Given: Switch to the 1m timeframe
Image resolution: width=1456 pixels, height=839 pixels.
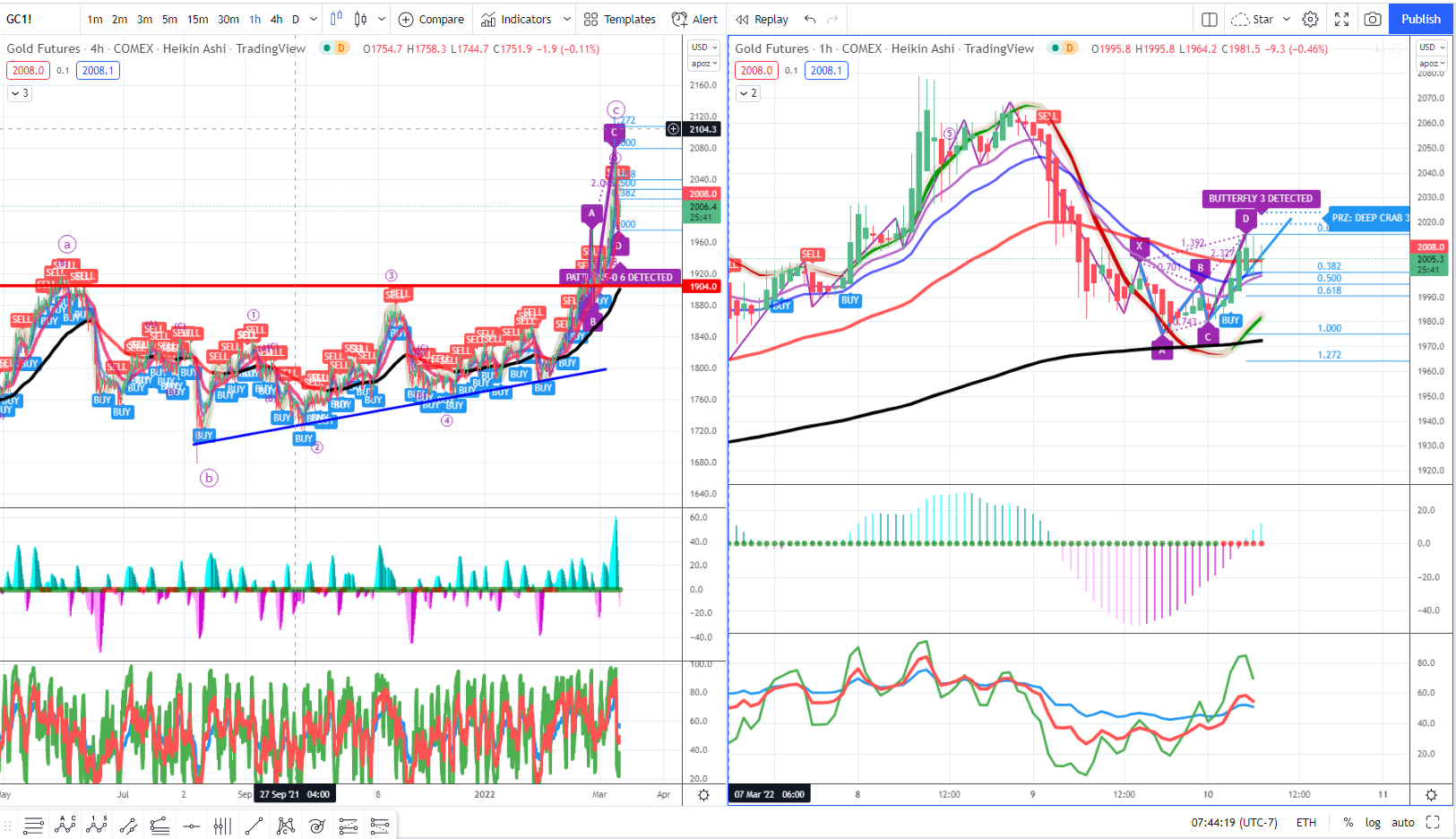Looking at the screenshot, I should (95, 19).
